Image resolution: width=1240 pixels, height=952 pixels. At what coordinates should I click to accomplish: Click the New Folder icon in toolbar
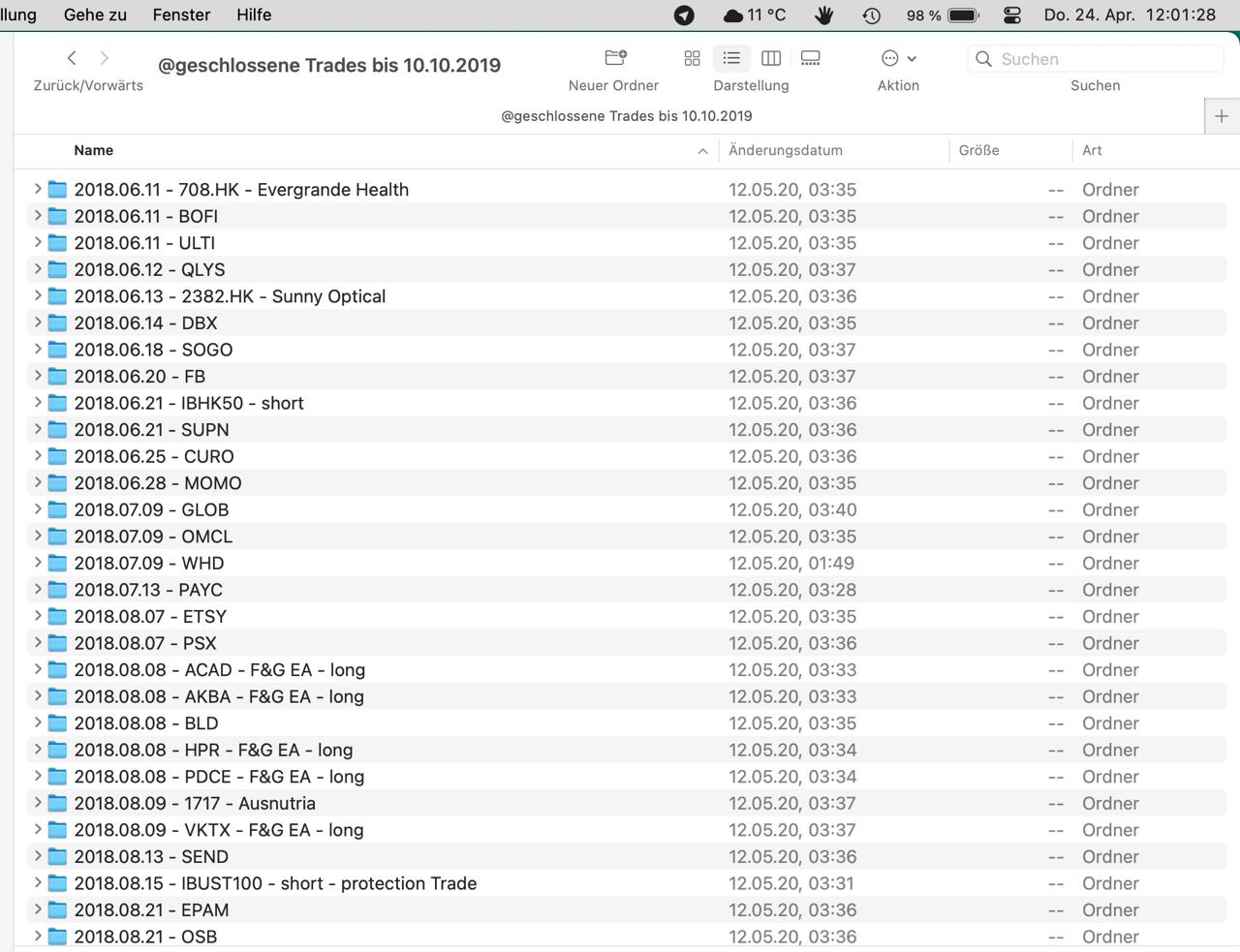pos(615,58)
